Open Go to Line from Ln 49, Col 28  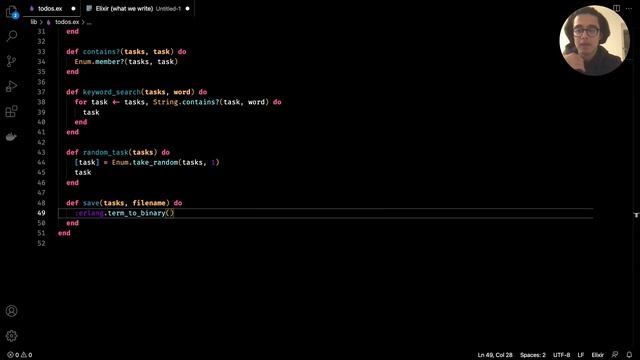click(495, 355)
